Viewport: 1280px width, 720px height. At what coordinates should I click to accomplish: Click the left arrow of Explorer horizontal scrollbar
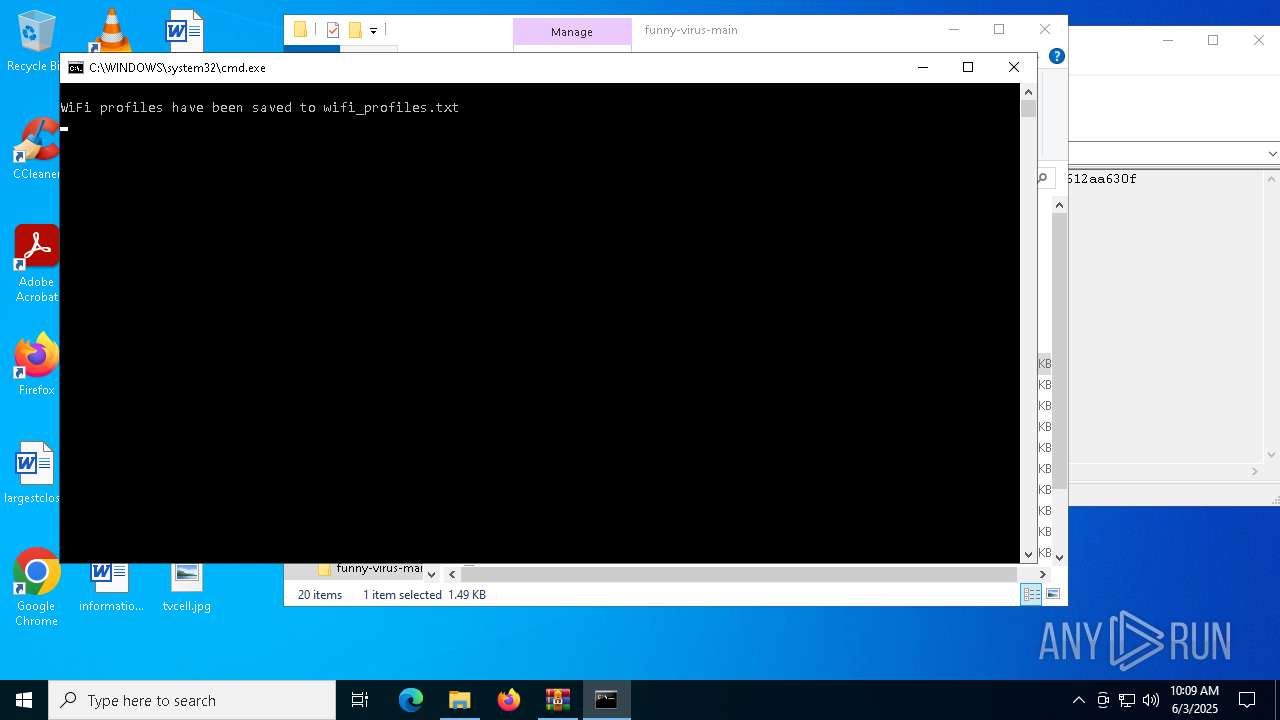(x=452, y=574)
